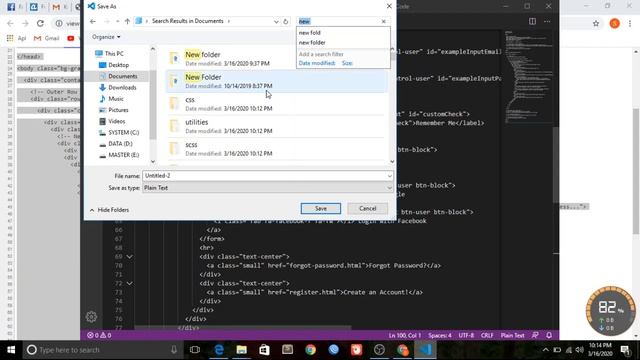Select 'new fold' search suggestion
Screen dimensions: 640x360
[x=310, y=33]
